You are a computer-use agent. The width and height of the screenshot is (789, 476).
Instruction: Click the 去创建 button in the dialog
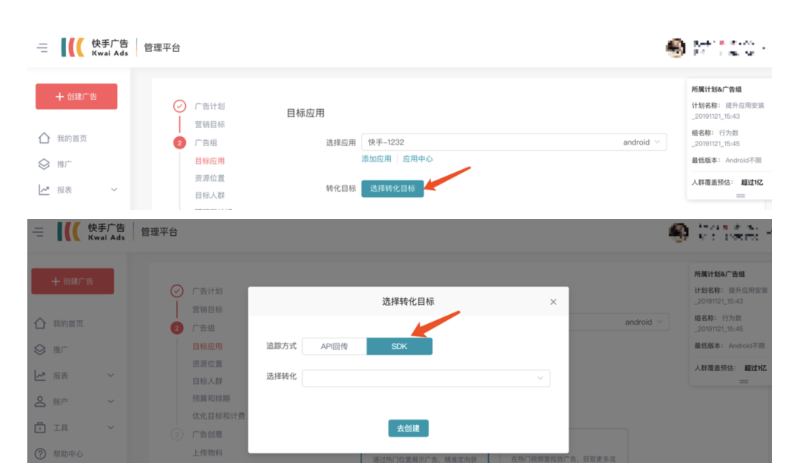[x=408, y=428]
